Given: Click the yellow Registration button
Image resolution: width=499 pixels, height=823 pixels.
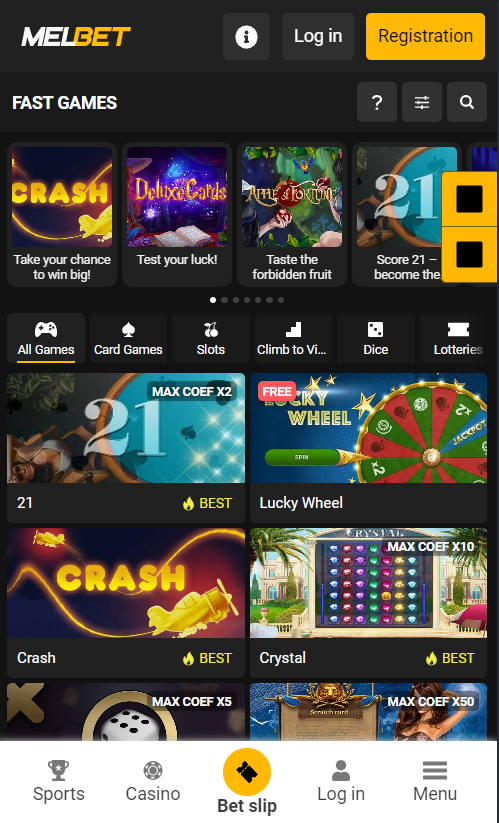Looking at the screenshot, I should click(425, 36).
